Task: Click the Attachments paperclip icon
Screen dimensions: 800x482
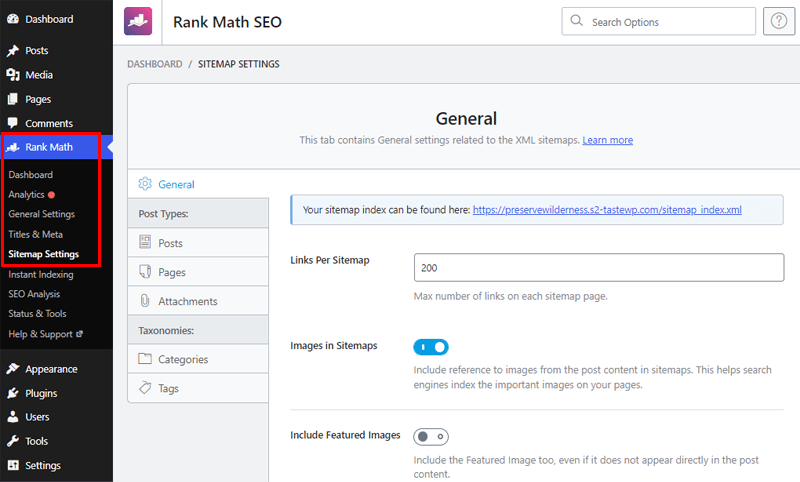Action: click(x=145, y=301)
